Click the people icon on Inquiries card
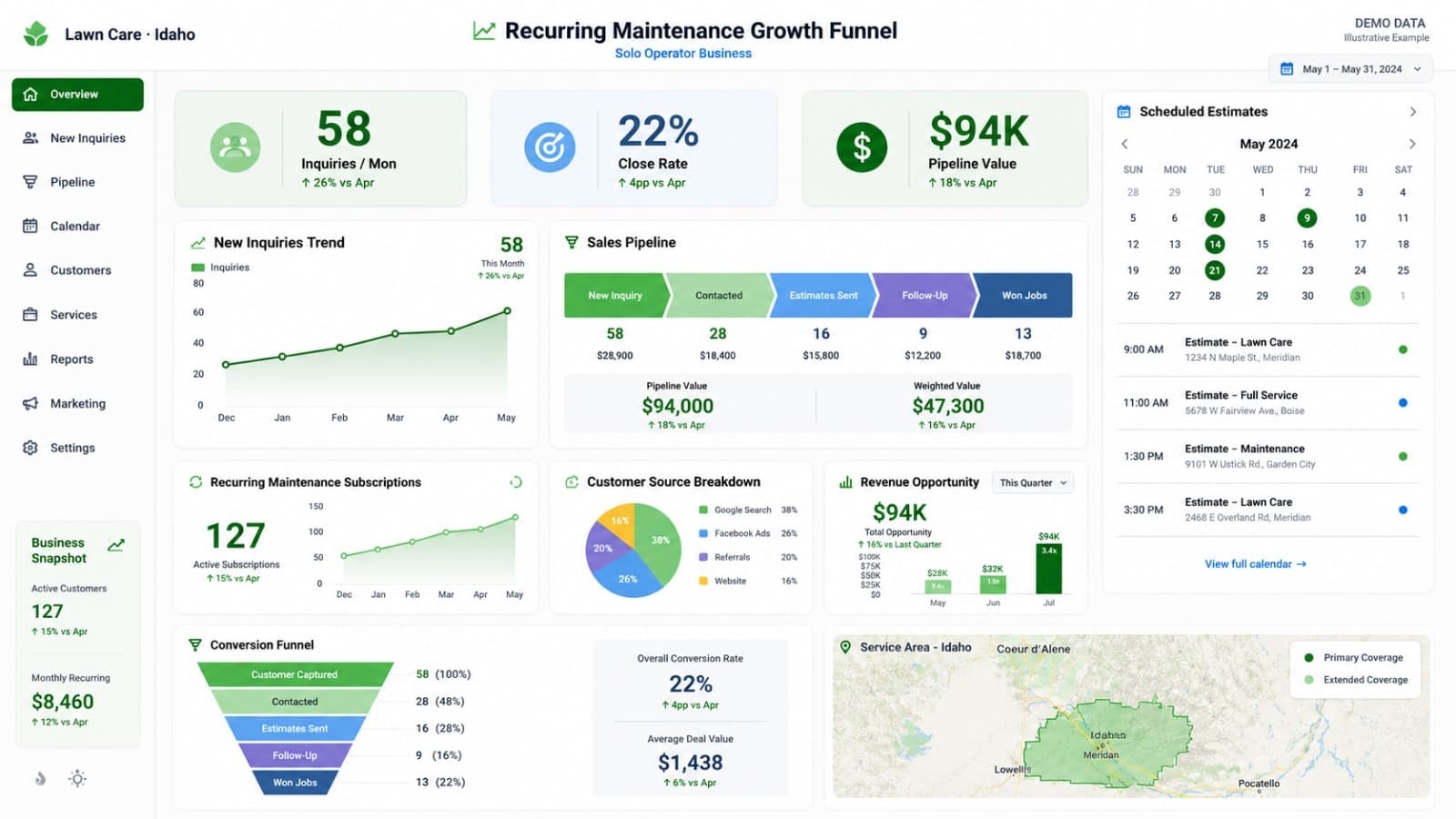Image resolution: width=1456 pixels, height=819 pixels. tap(235, 147)
